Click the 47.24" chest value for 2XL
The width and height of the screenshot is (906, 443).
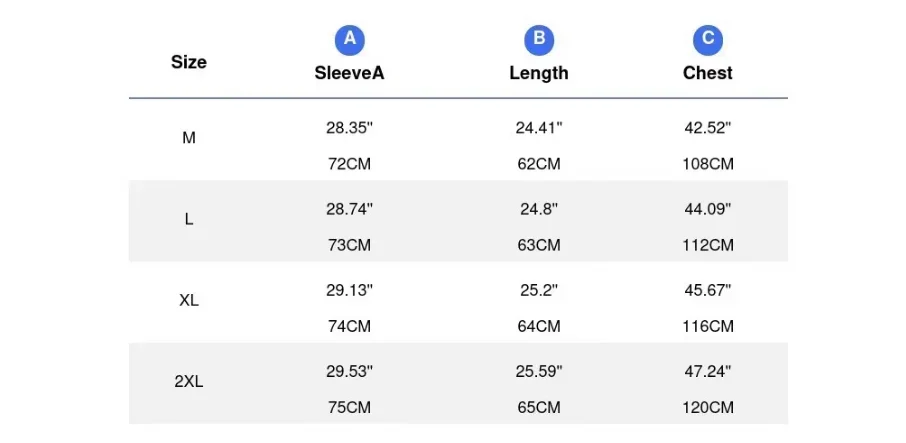click(708, 371)
